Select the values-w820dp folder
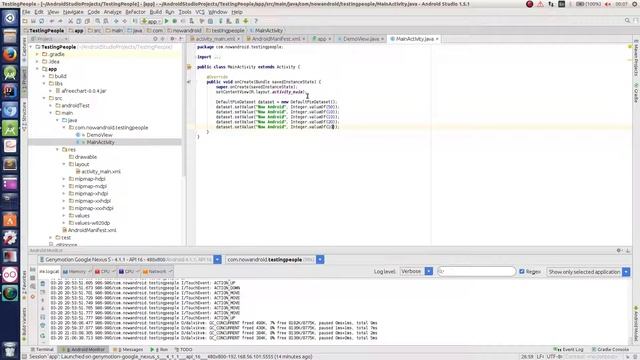640x360 pixels. (92, 223)
